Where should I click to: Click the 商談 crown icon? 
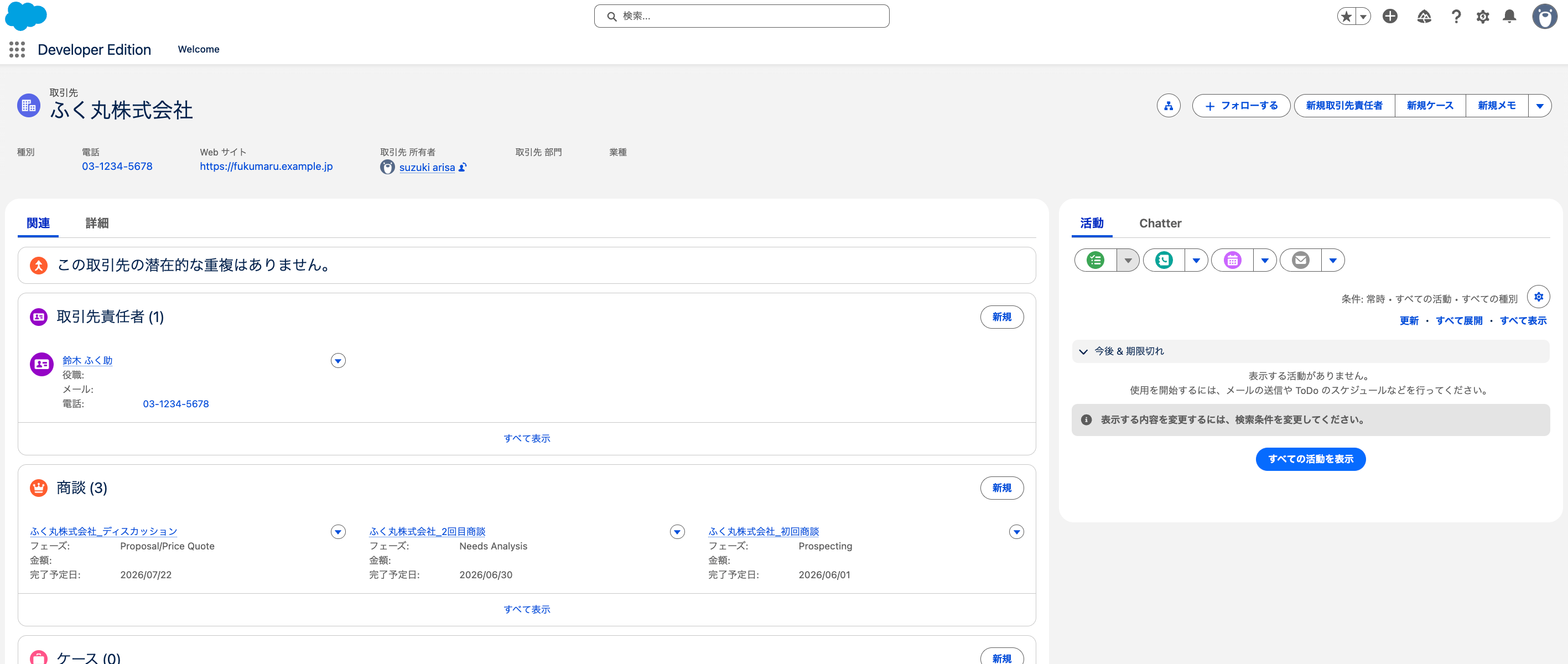(x=38, y=488)
